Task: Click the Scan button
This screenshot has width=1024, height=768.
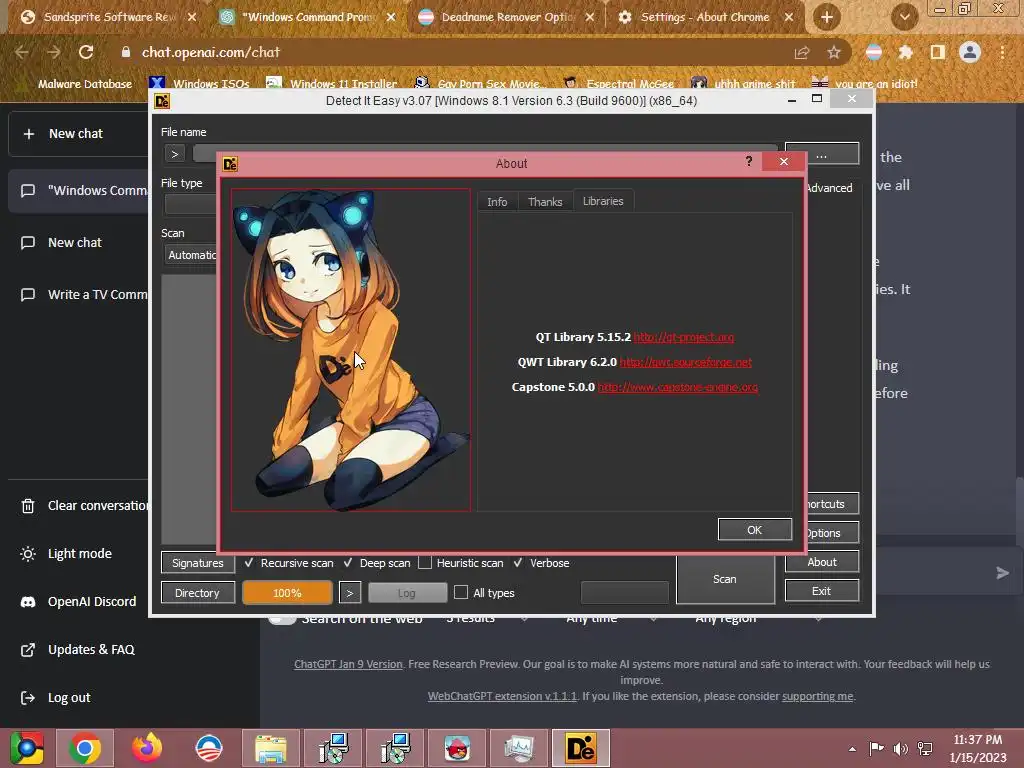Action: pyautogui.click(x=725, y=579)
